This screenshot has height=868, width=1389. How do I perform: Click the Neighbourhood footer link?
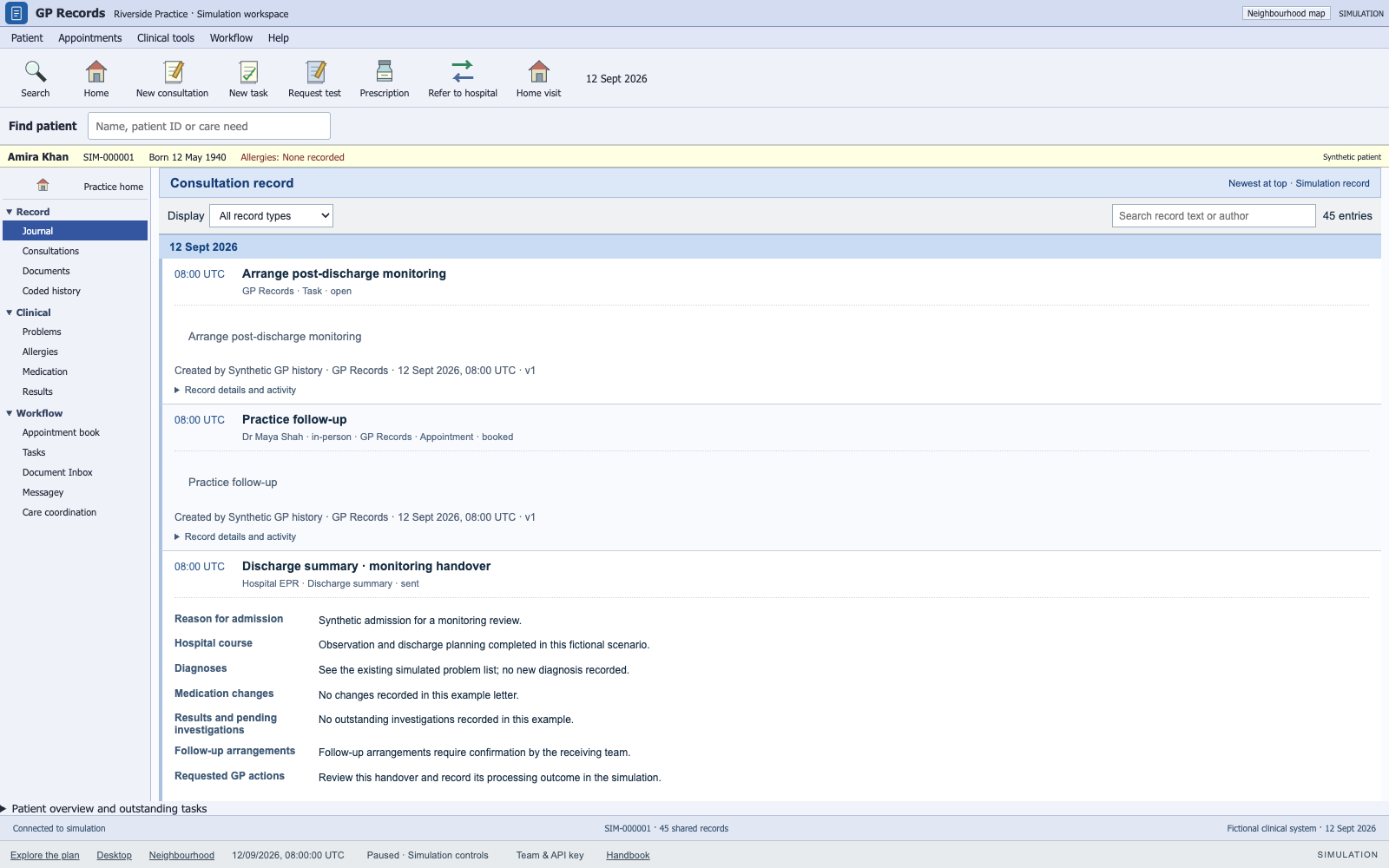tap(181, 855)
